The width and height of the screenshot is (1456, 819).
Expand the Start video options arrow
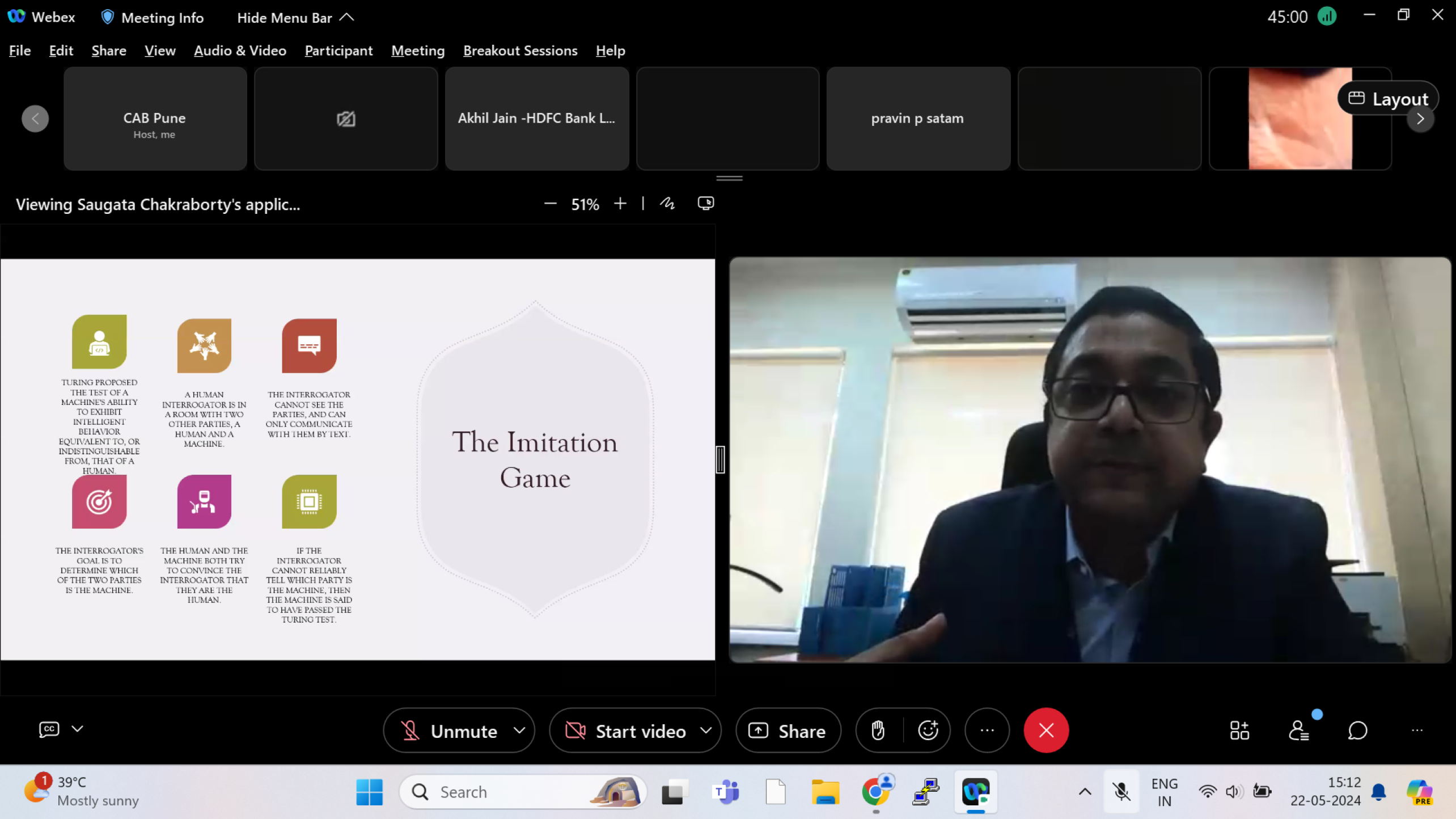(706, 731)
